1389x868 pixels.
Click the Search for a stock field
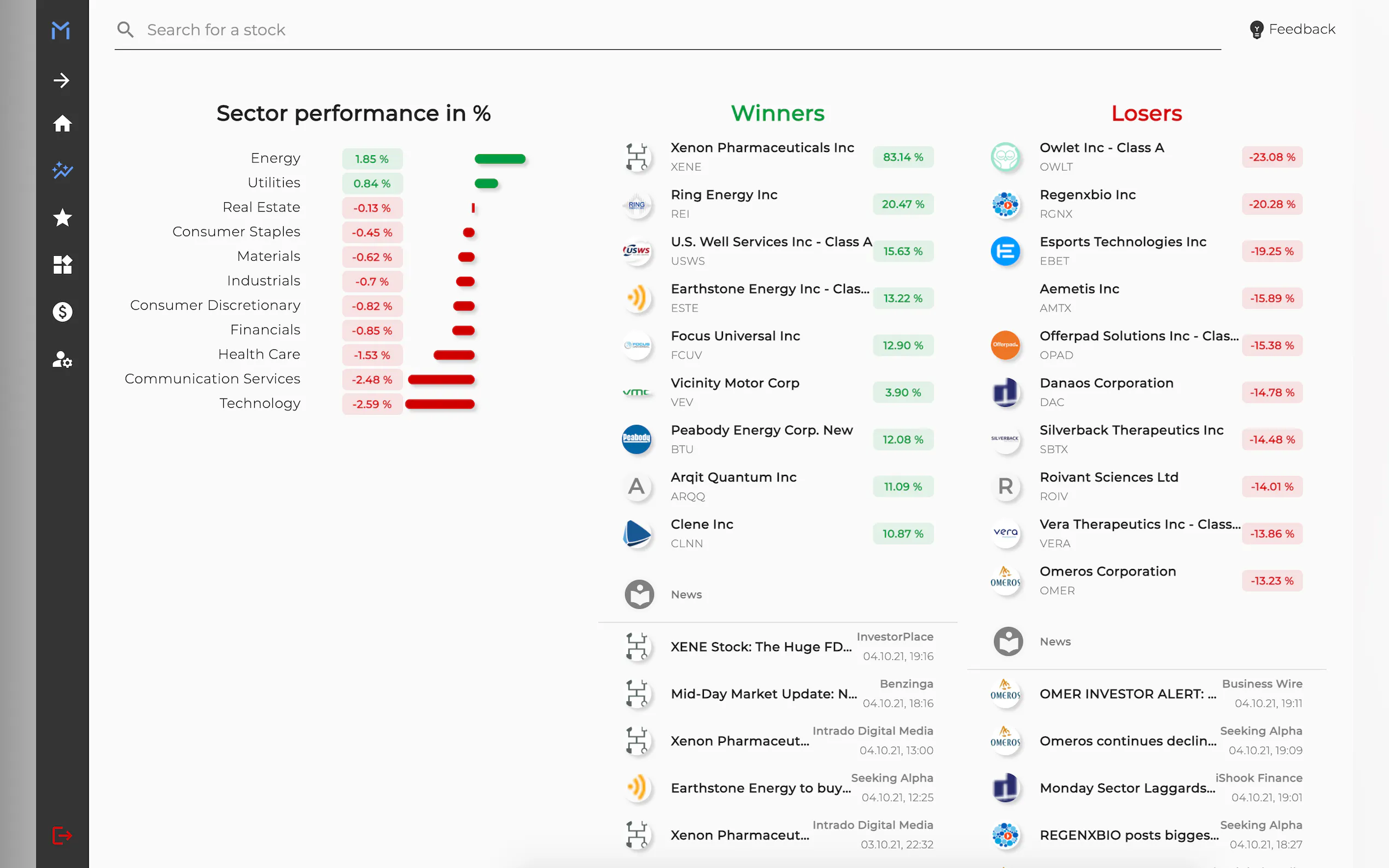tap(666, 30)
